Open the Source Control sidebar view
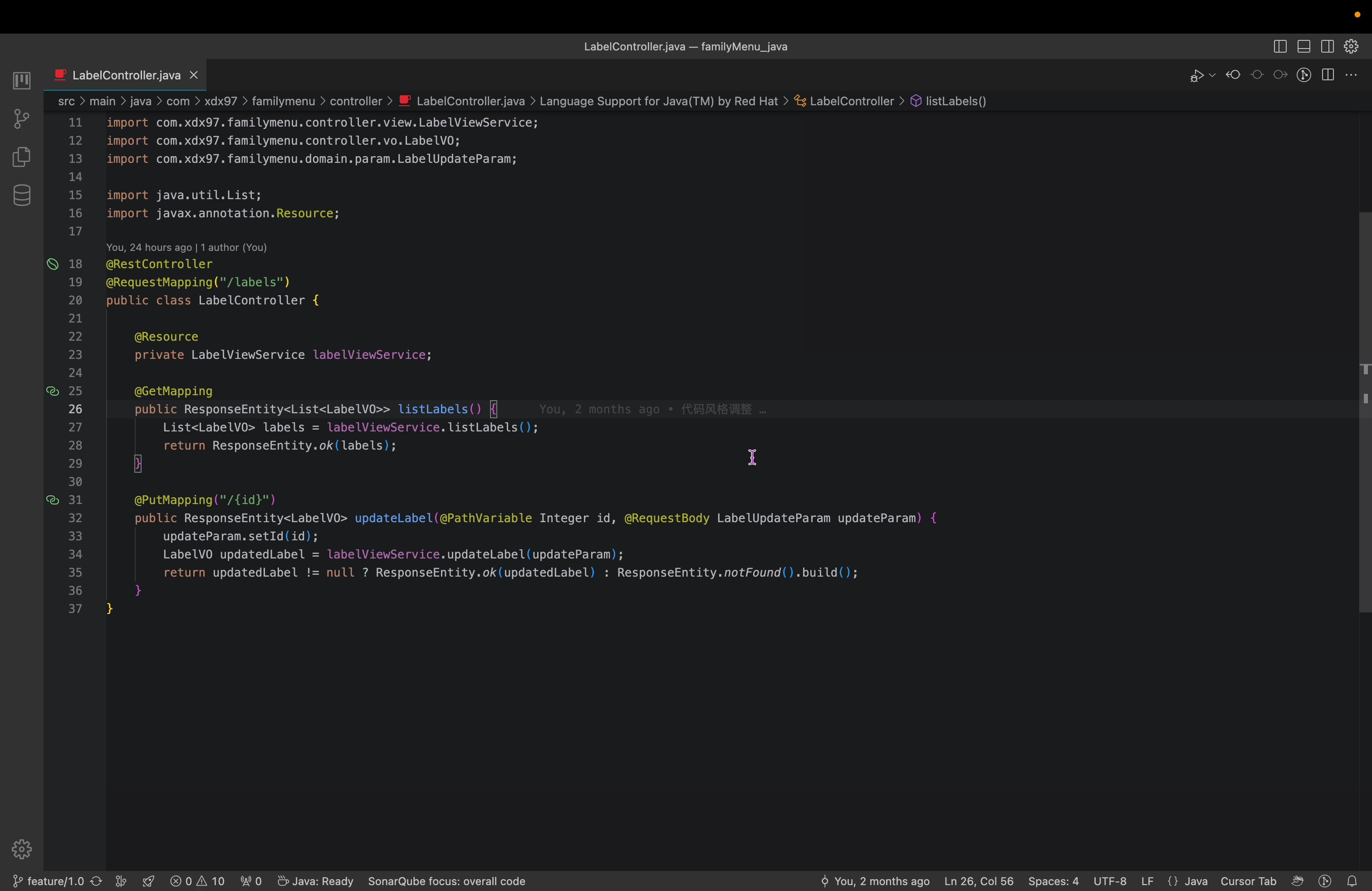The image size is (1372, 891). tap(21, 119)
